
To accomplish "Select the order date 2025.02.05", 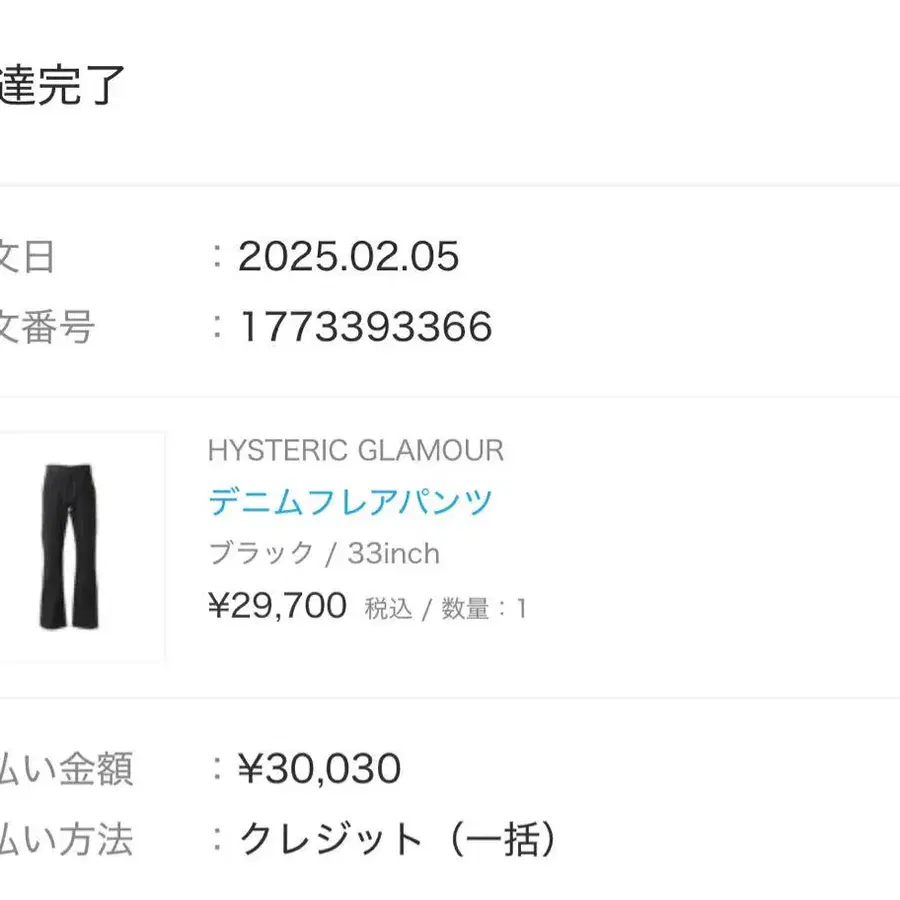I will [348, 257].
